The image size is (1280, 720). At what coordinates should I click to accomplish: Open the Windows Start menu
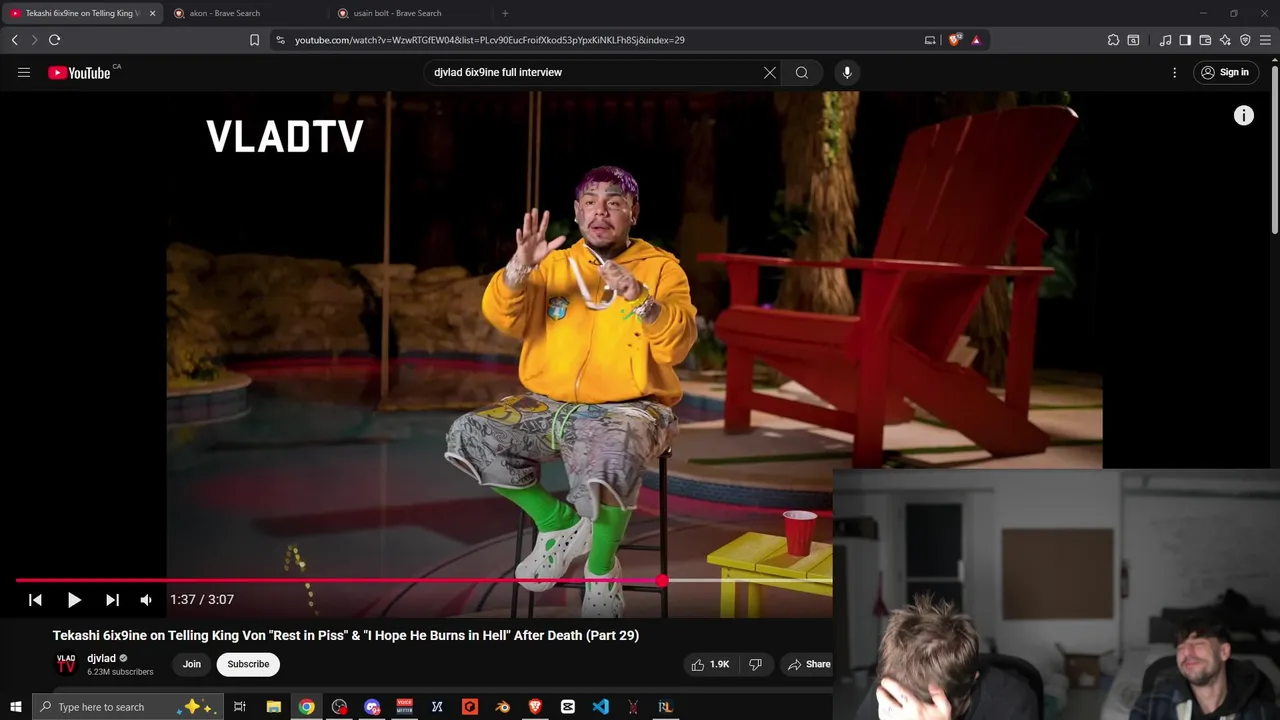click(15, 707)
